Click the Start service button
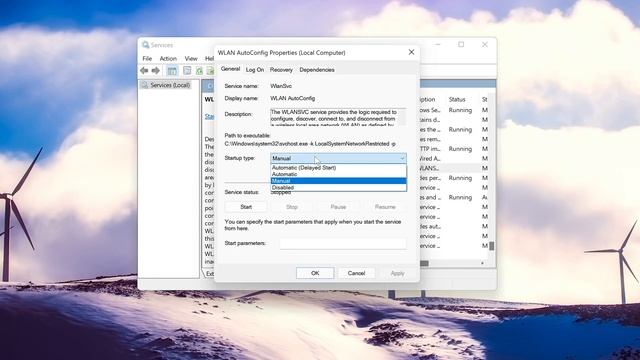Image resolution: width=640 pixels, height=360 pixels. [x=246, y=207]
